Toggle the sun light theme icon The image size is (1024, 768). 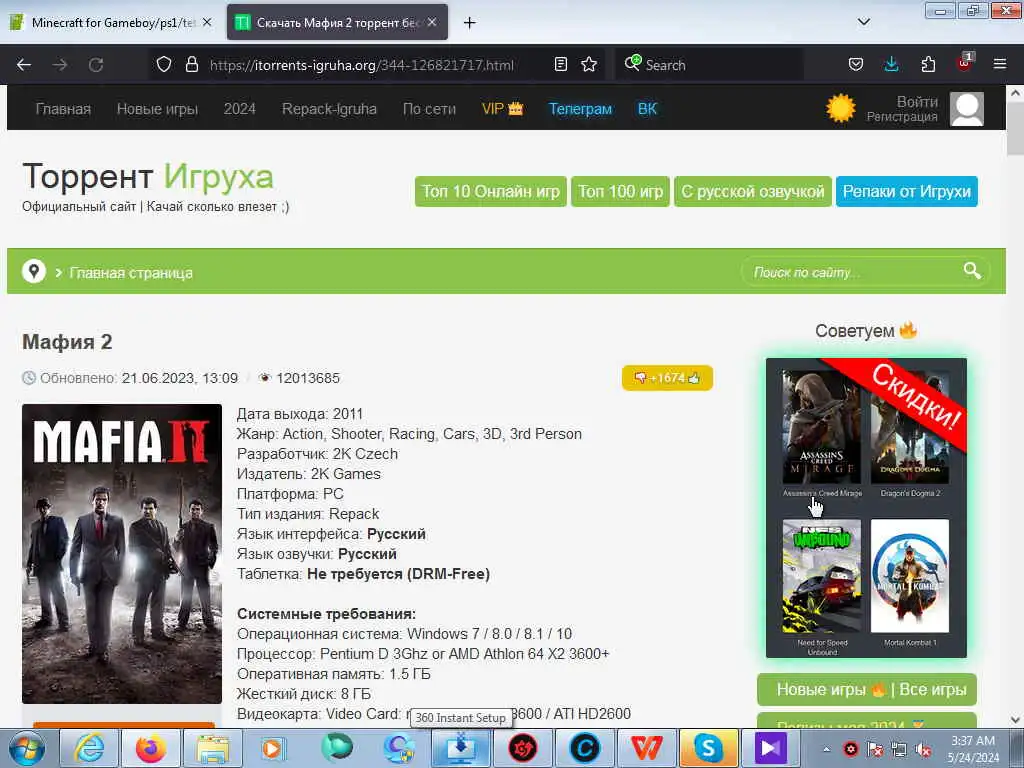click(840, 108)
